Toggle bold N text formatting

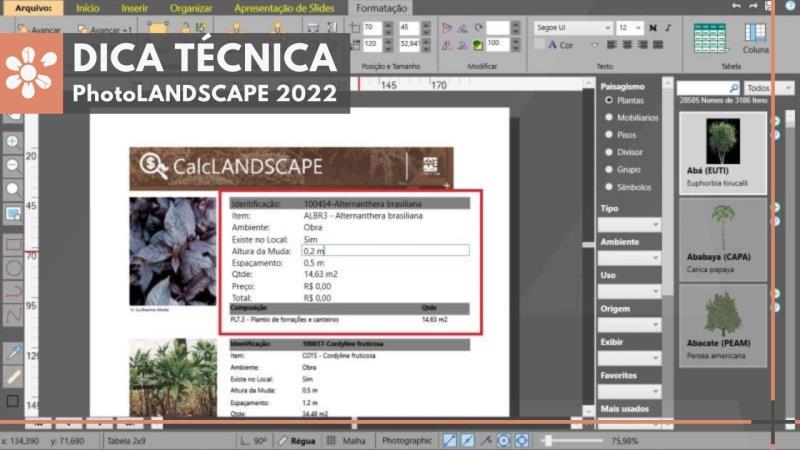[x=653, y=28]
